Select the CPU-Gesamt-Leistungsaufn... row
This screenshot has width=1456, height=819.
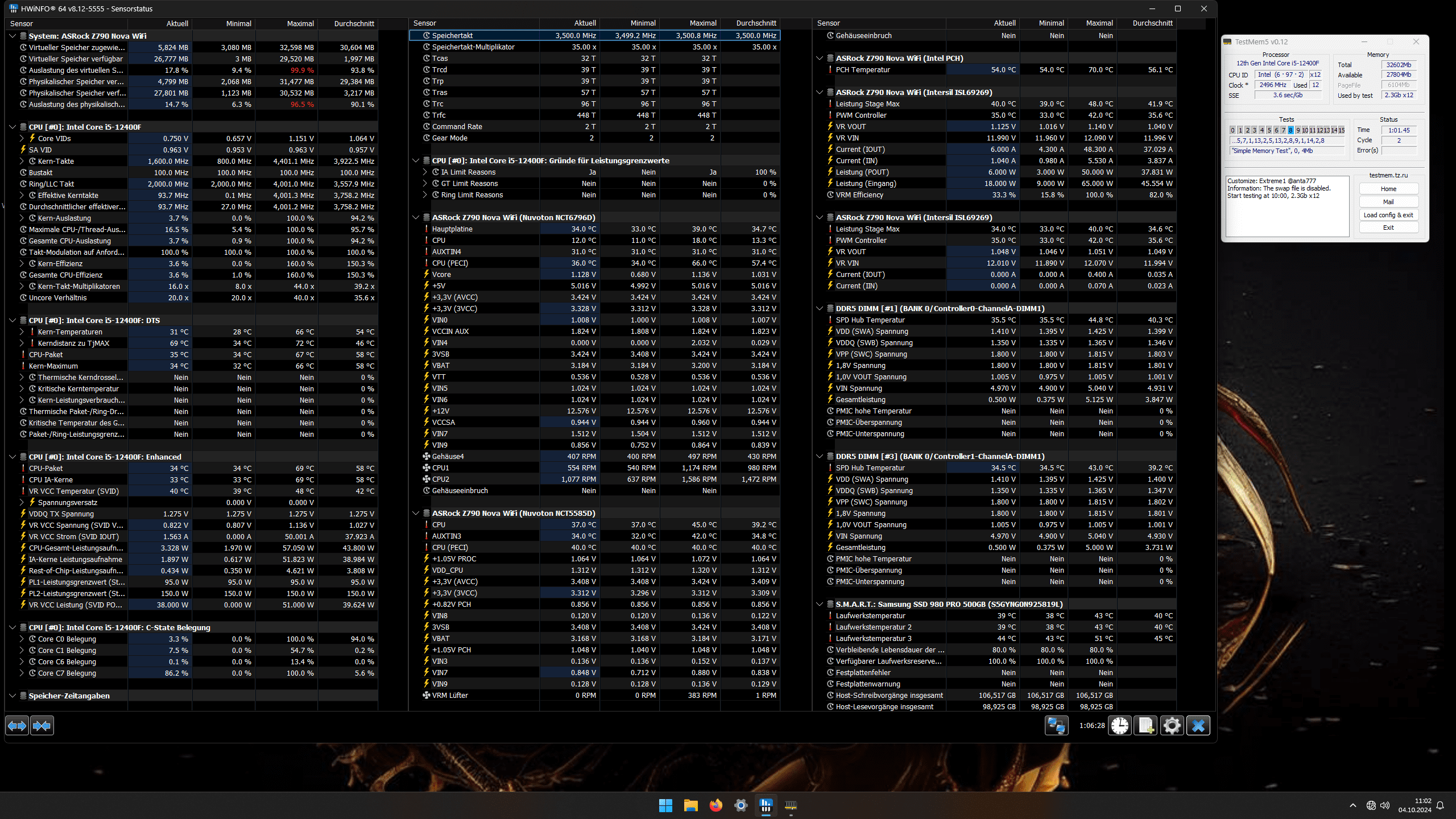click(192, 548)
